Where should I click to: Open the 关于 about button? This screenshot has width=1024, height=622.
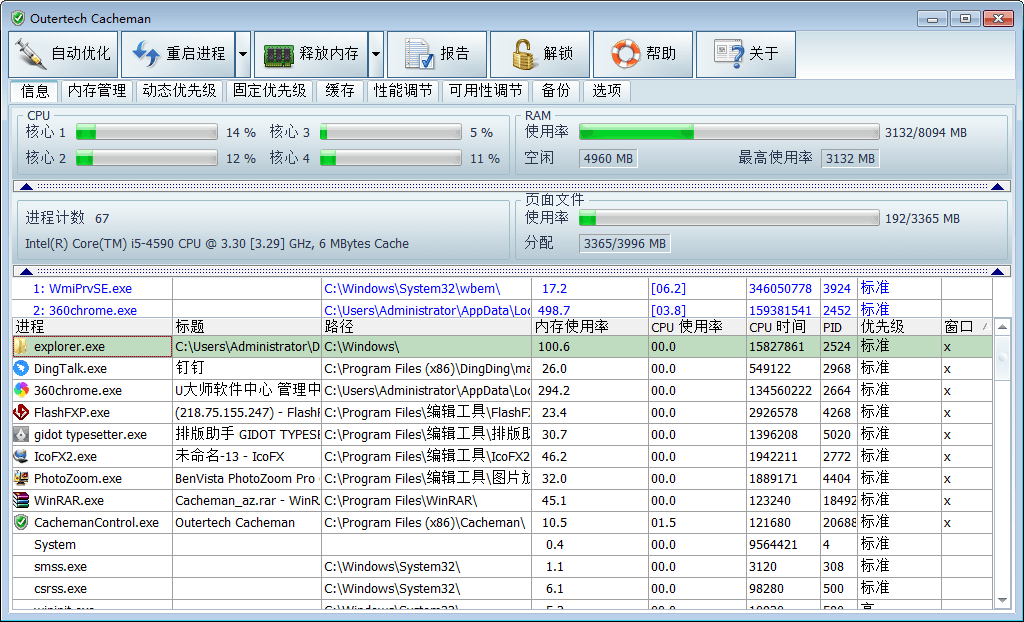[746, 54]
